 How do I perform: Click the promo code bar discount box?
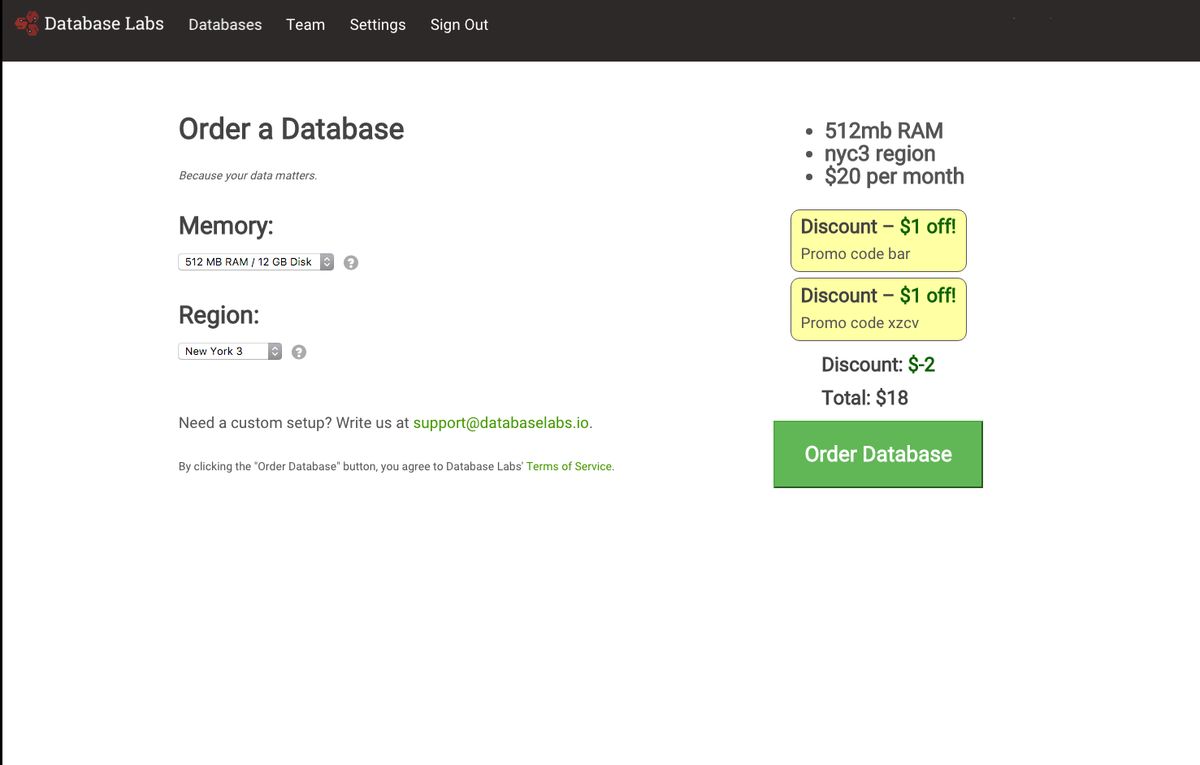click(x=878, y=240)
